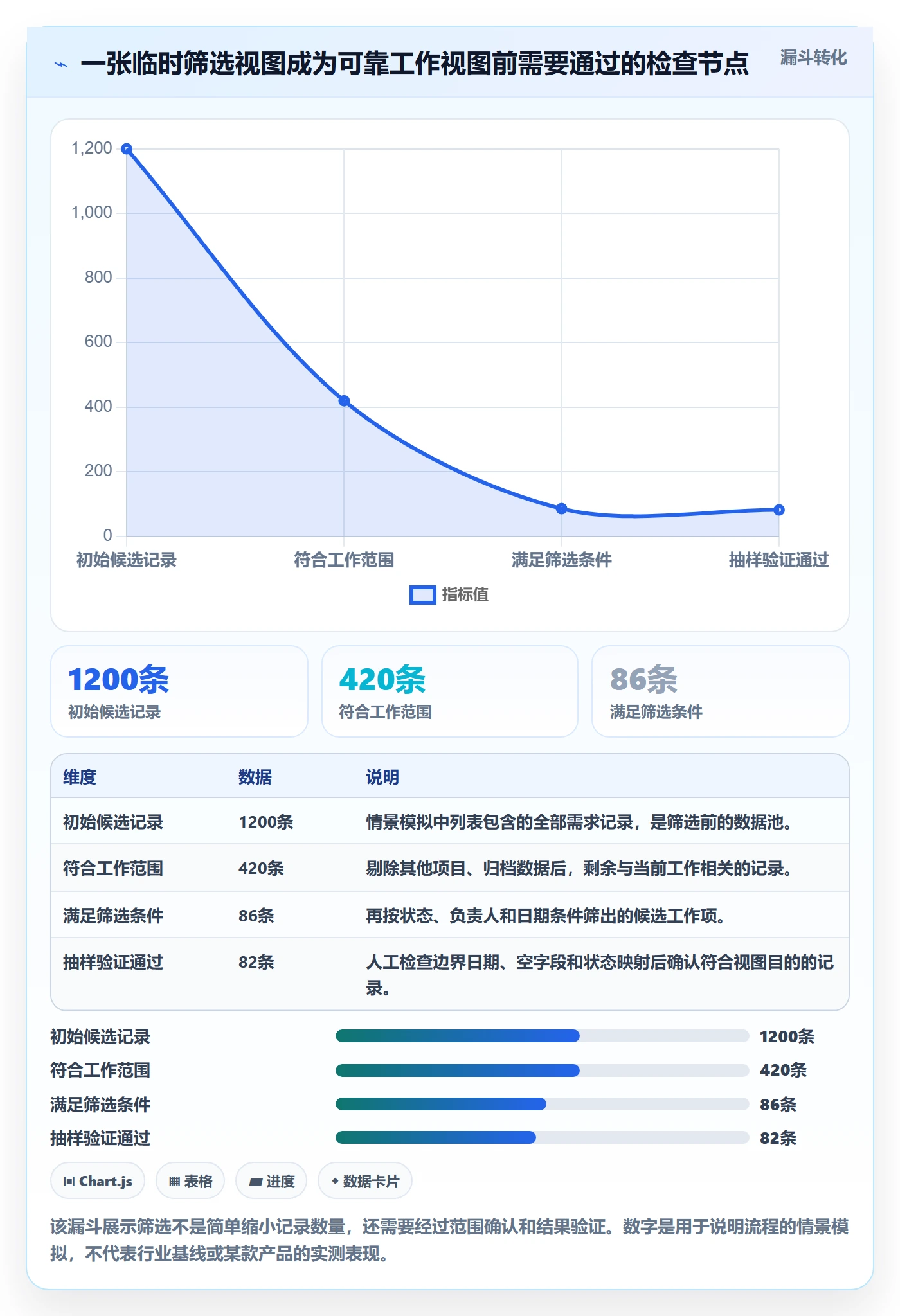Select the chart point at 满足筛选条件
The image size is (900, 1316).
click(561, 509)
